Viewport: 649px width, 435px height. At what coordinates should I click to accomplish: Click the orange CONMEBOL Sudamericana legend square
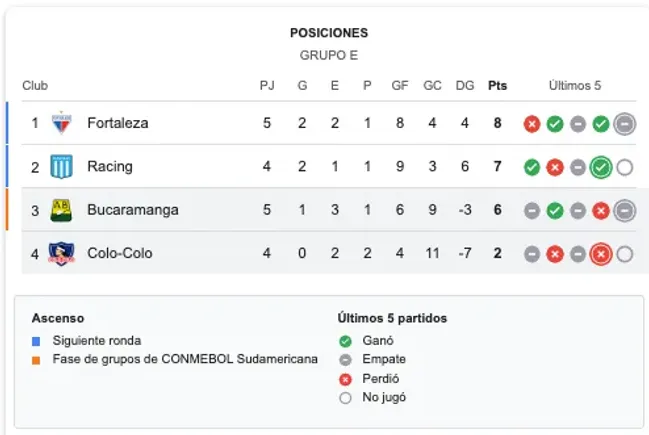(x=36, y=359)
